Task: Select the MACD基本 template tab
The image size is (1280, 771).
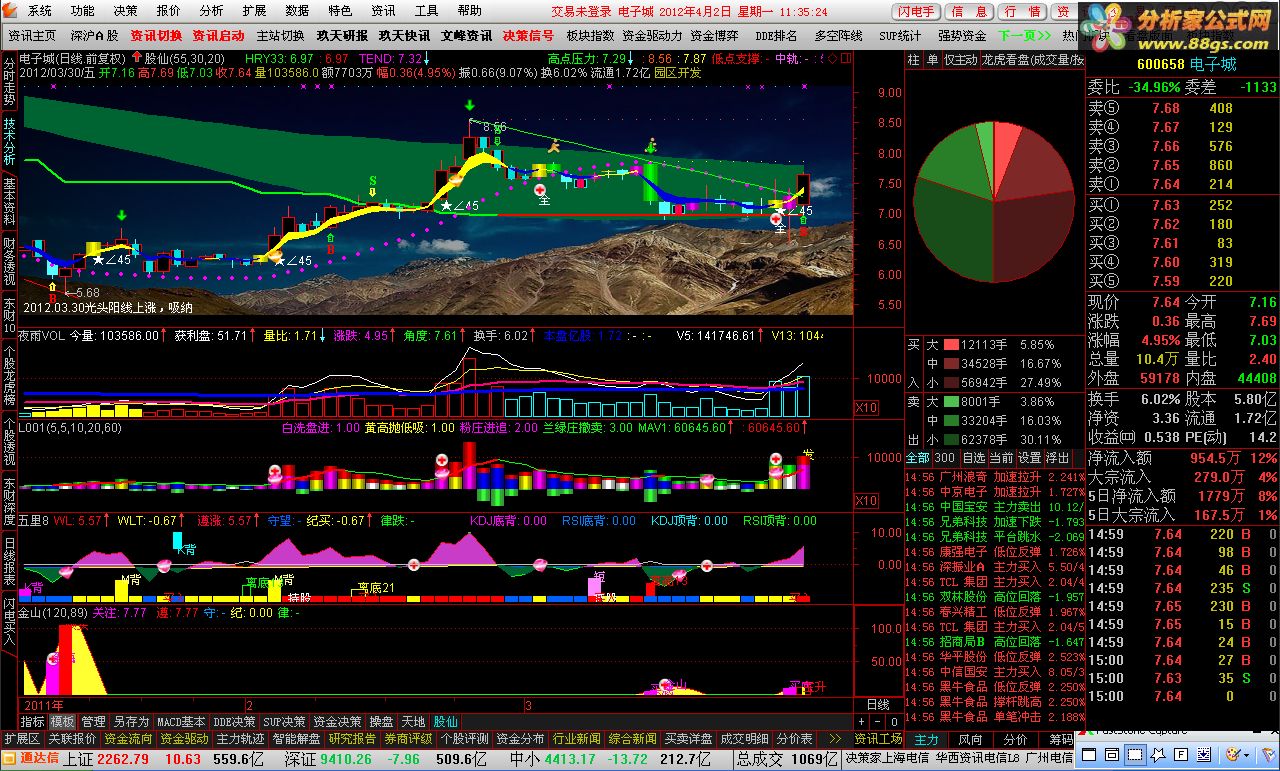Action: [182, 721]
